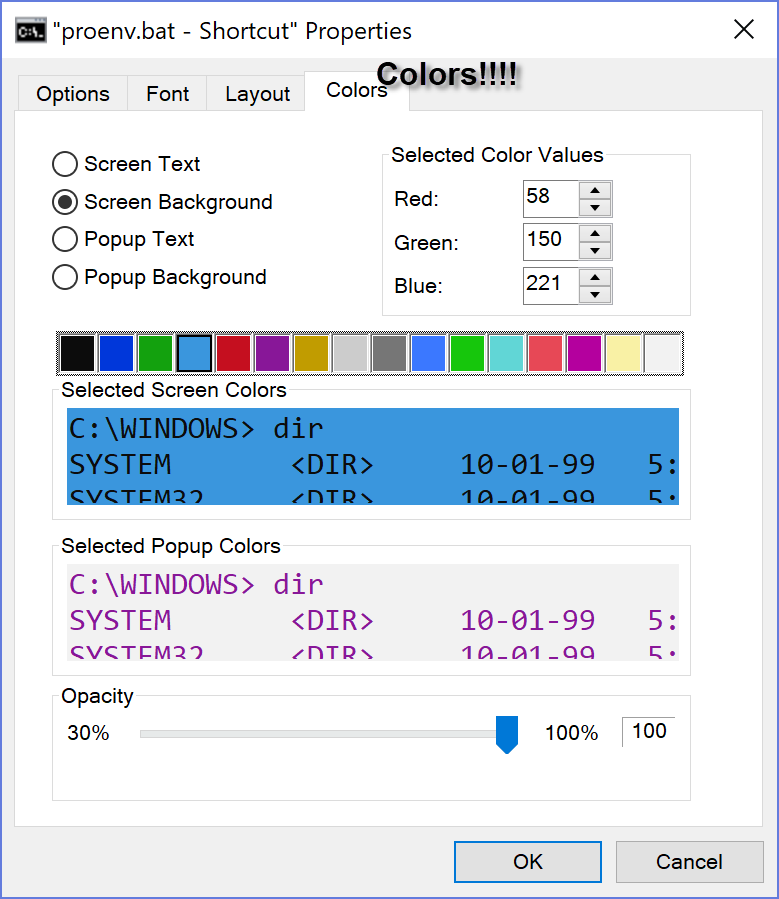
Task: Switch to the Colors tab
Action: [357, 90]
